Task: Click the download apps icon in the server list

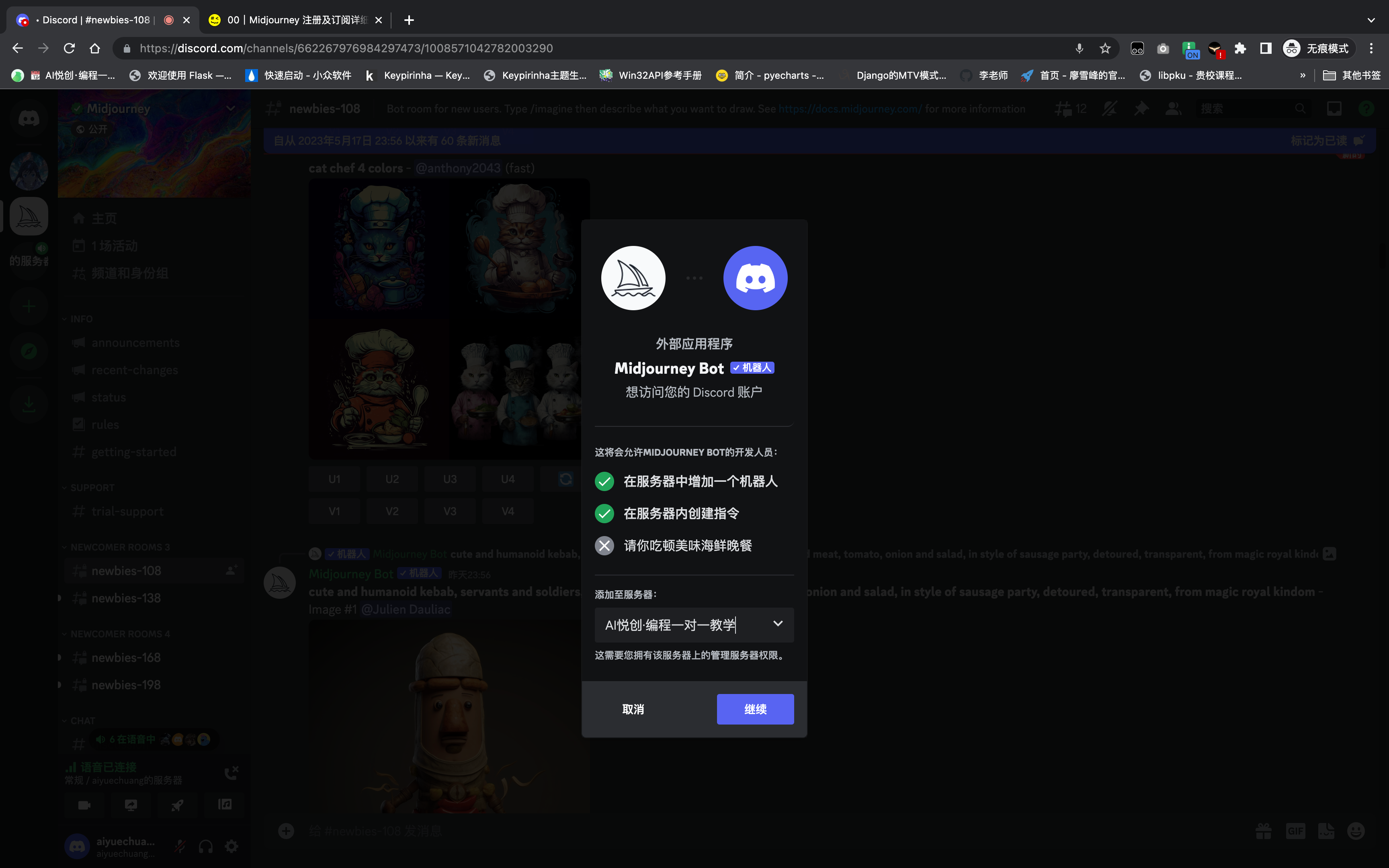Action: point(29,405)
